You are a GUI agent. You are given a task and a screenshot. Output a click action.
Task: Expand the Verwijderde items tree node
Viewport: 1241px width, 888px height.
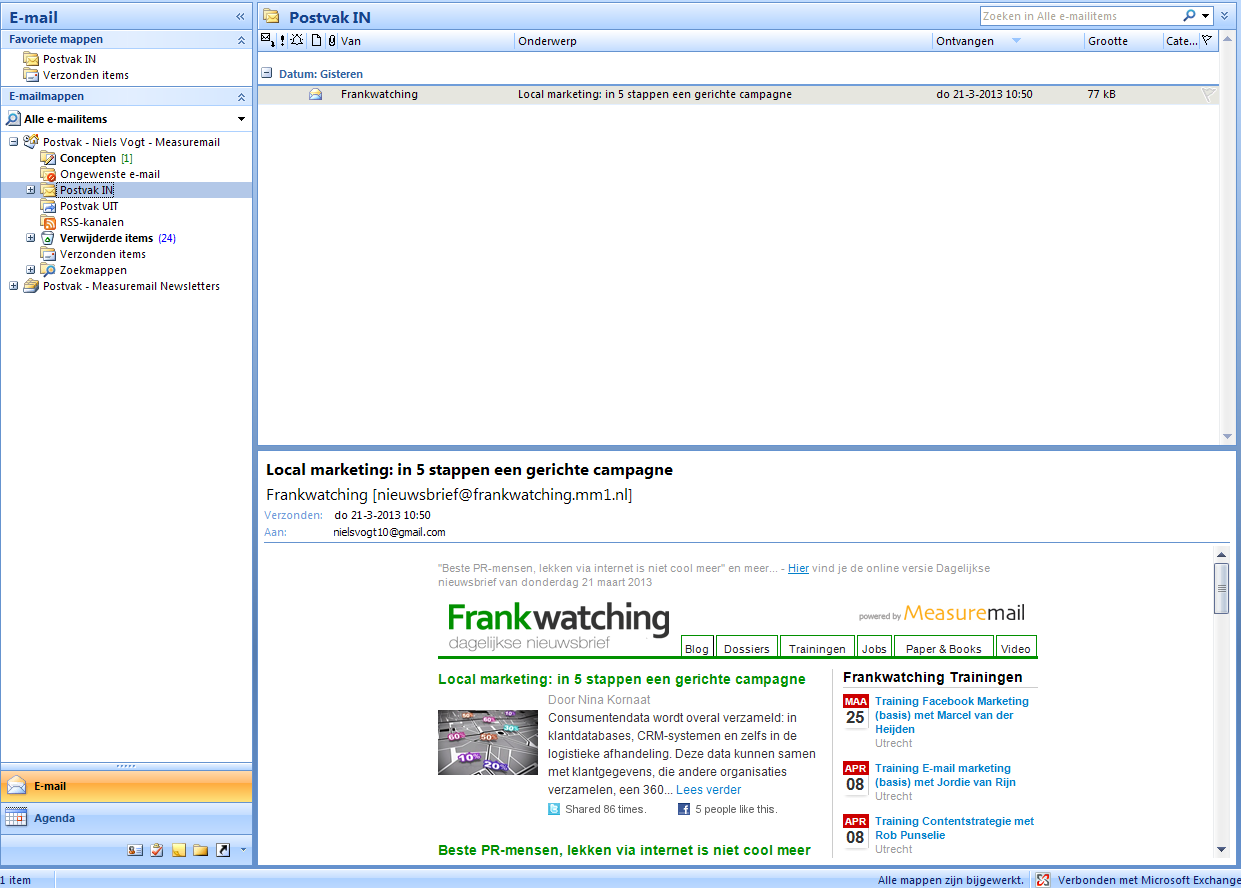pos(30,238)
